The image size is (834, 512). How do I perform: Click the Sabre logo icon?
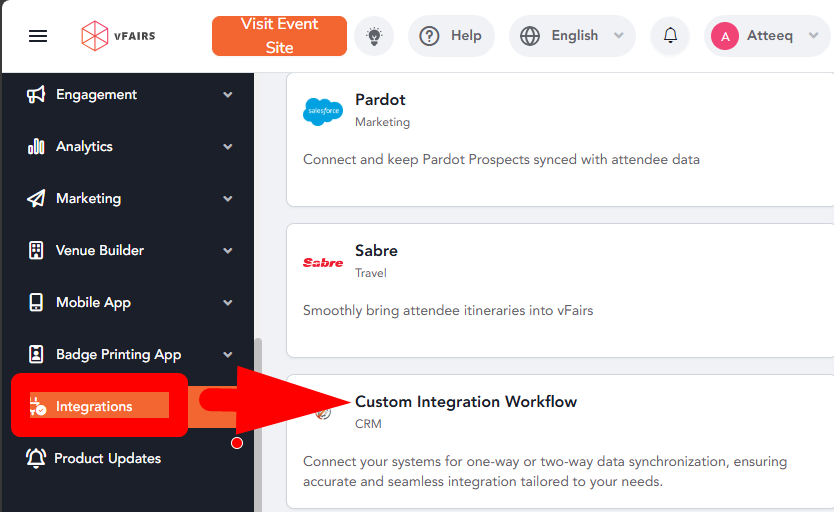tap(323, 262)
